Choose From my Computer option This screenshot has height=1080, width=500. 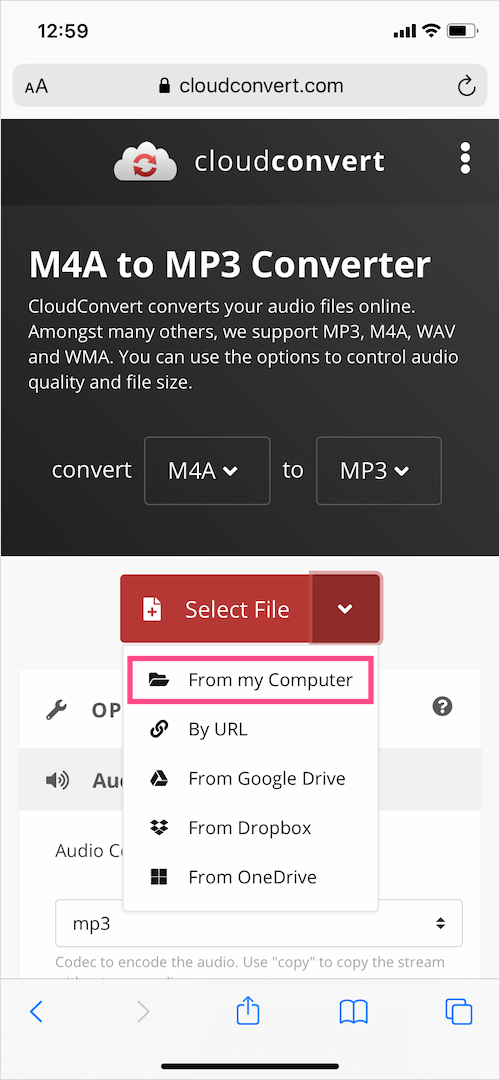click(250, 680)
